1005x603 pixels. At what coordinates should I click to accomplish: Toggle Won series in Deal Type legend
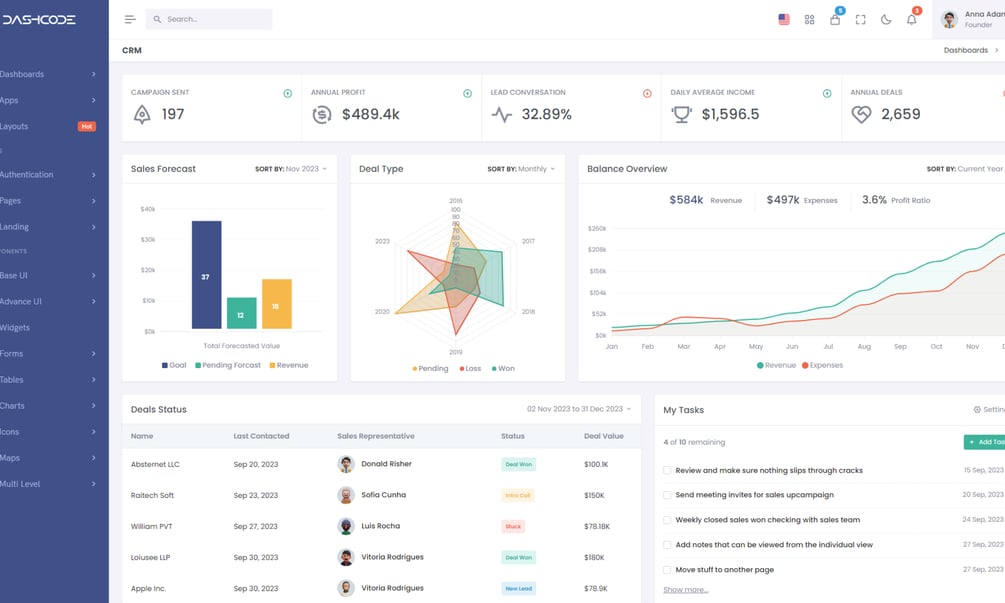pos(504,368)
